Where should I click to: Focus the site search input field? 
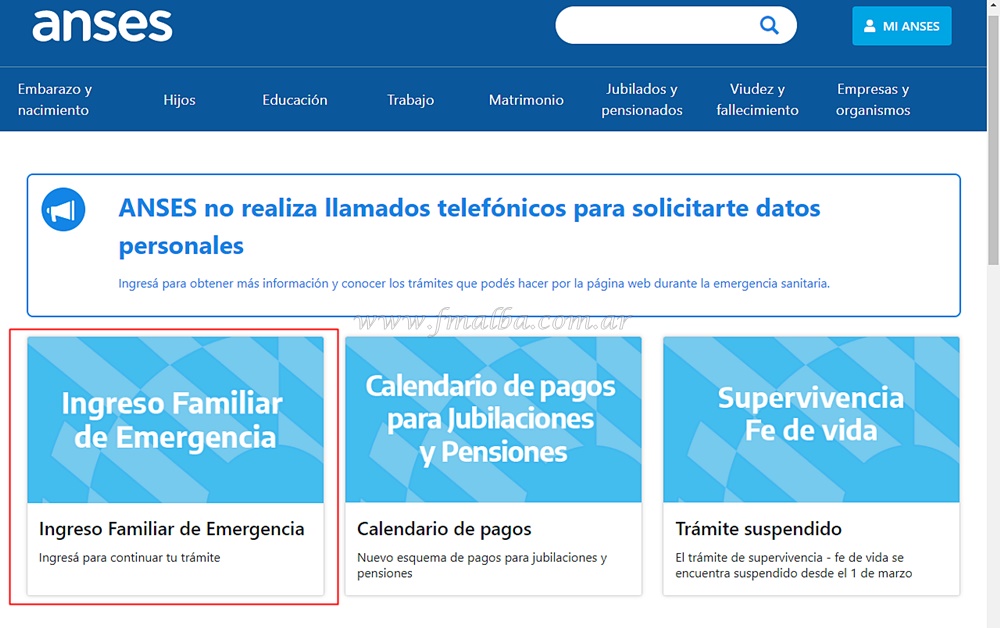675,26
